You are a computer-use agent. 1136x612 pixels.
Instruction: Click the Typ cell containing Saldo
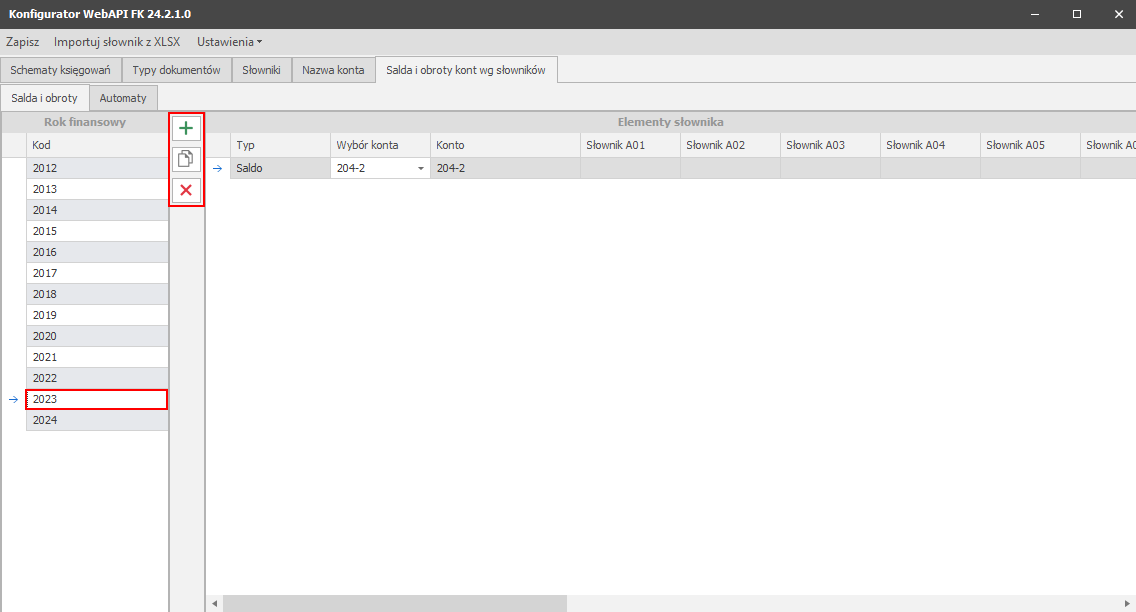(x=280, y=169)
